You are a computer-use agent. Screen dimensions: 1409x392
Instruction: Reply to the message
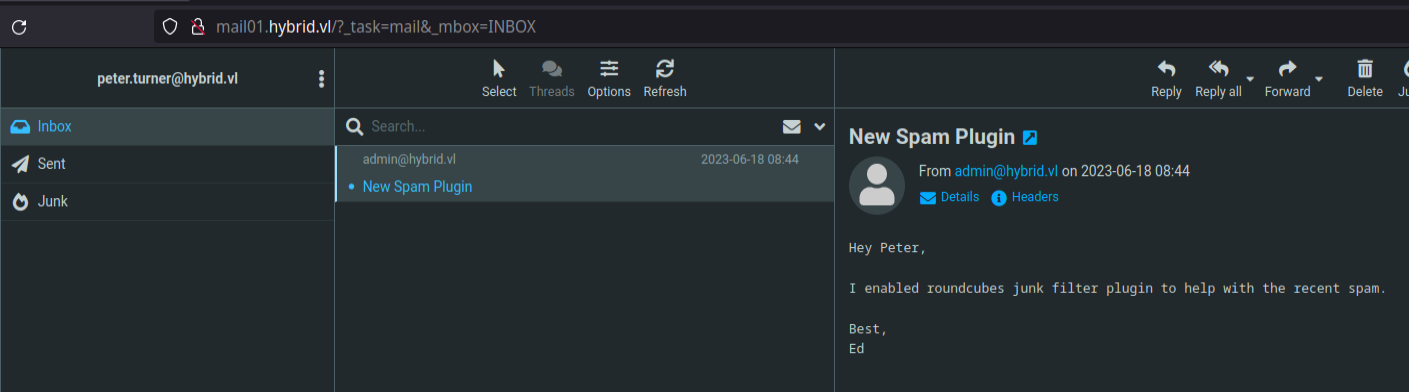coord(1166,79)
